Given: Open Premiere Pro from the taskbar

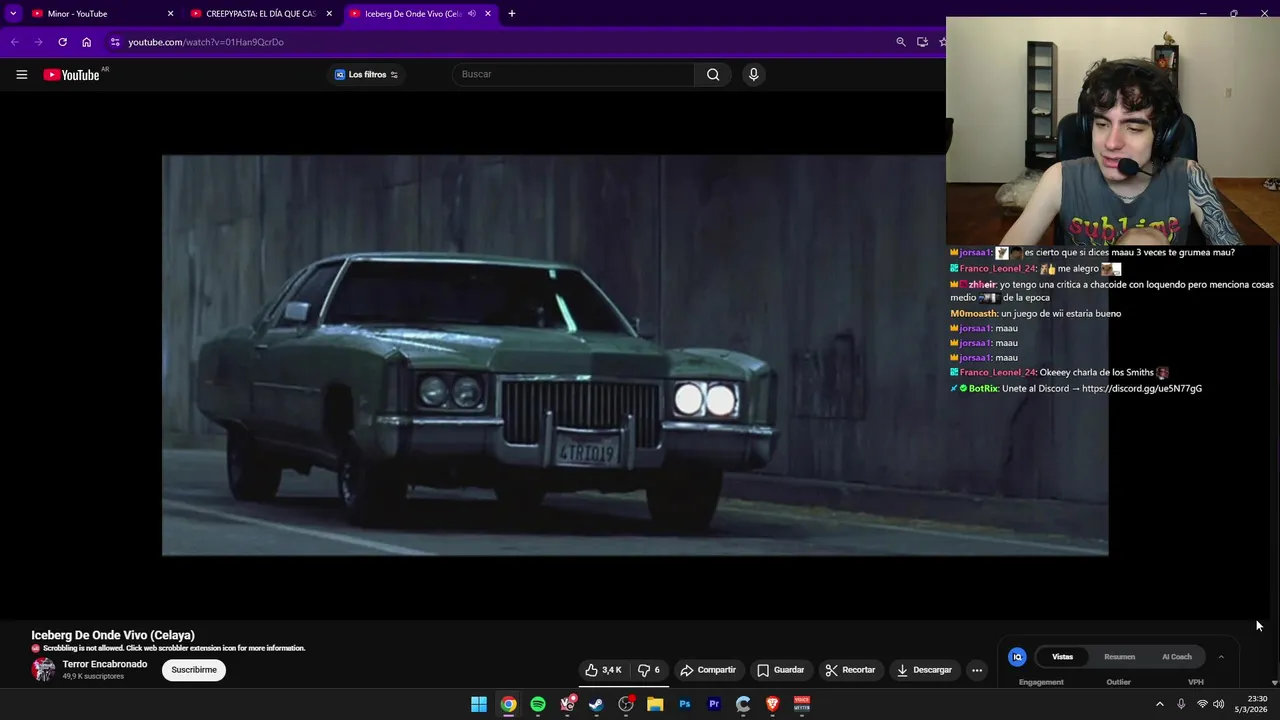Looking at the screenshot, I should pos(714,704).
